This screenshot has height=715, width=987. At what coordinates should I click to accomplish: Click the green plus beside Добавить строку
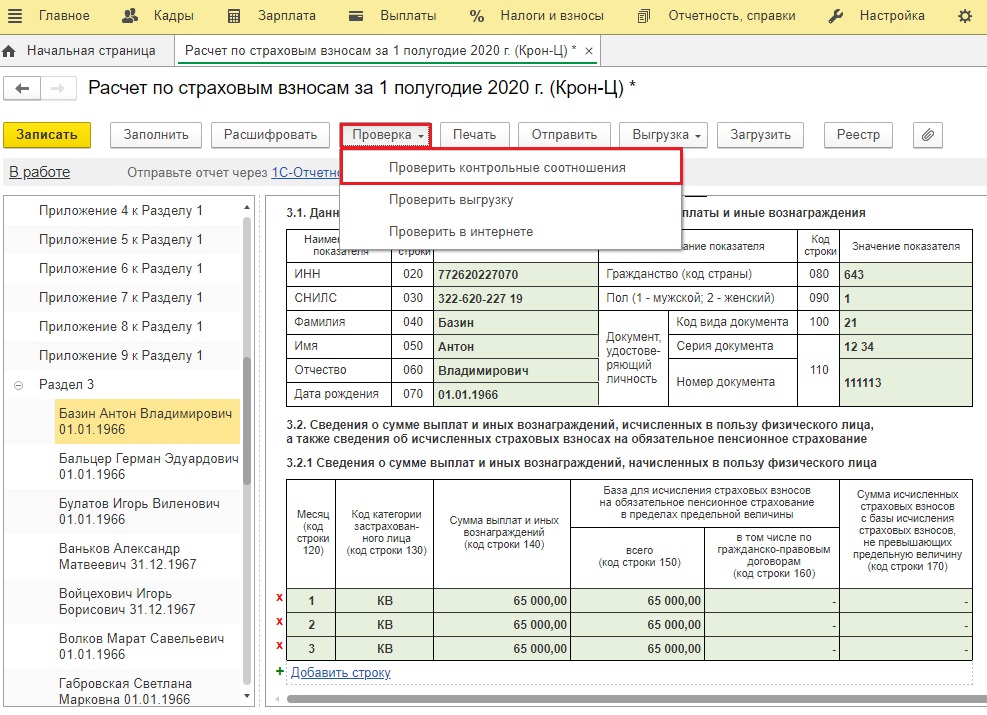[280, 672]
